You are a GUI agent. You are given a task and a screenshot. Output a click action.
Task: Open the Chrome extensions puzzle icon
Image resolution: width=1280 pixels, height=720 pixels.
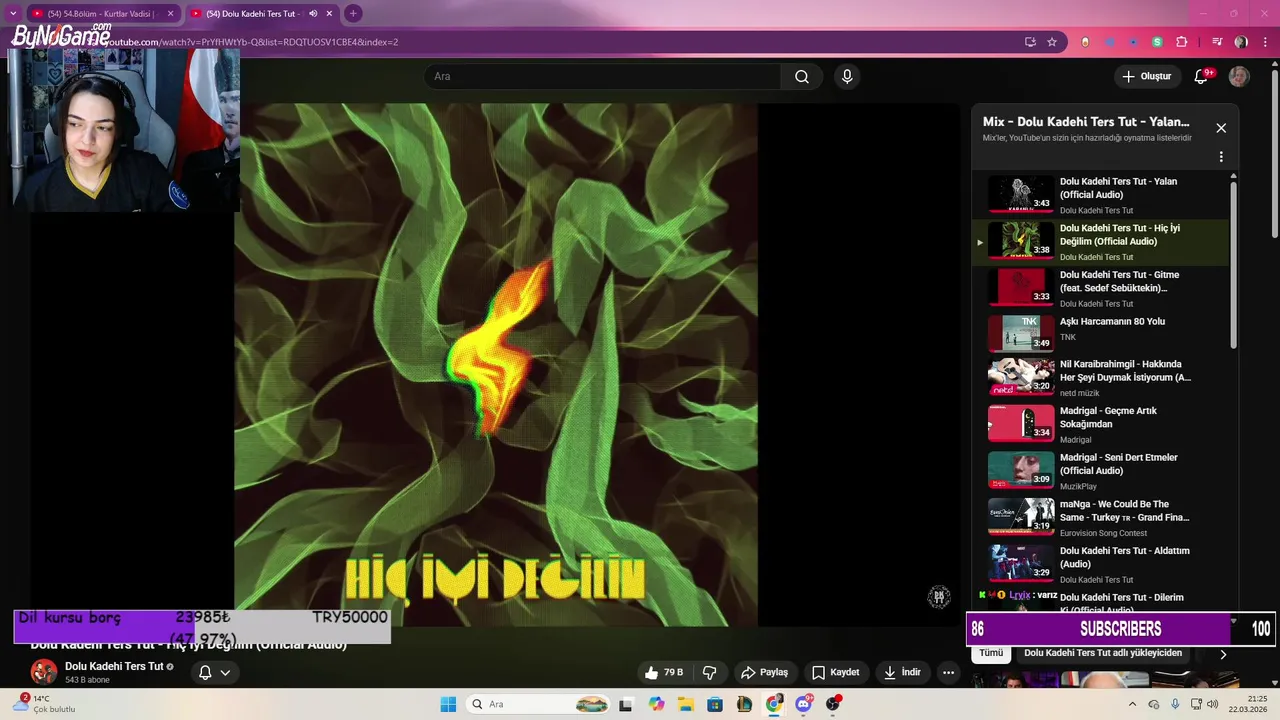[x=1182, y=42]
